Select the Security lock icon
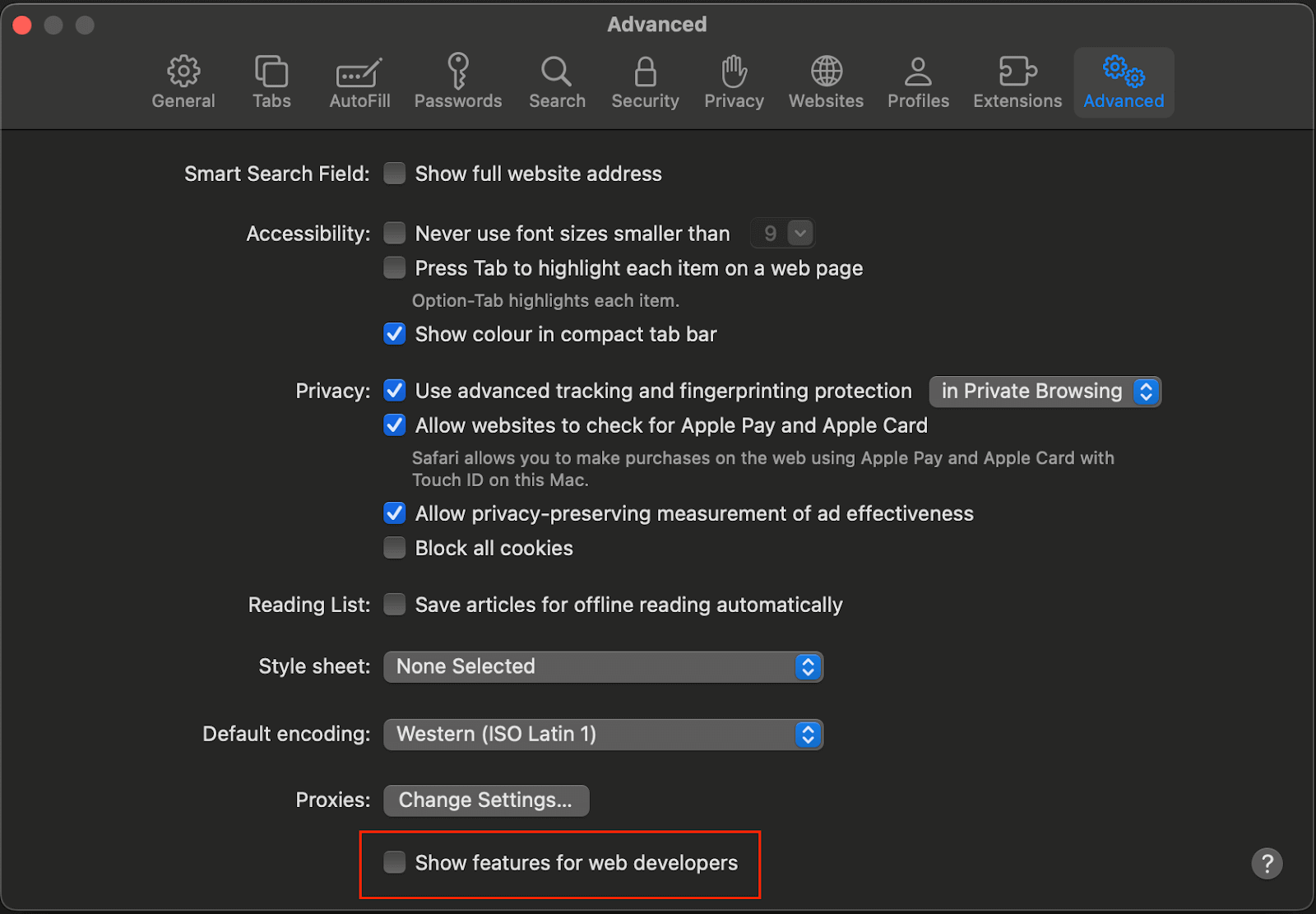 [645, 80]
